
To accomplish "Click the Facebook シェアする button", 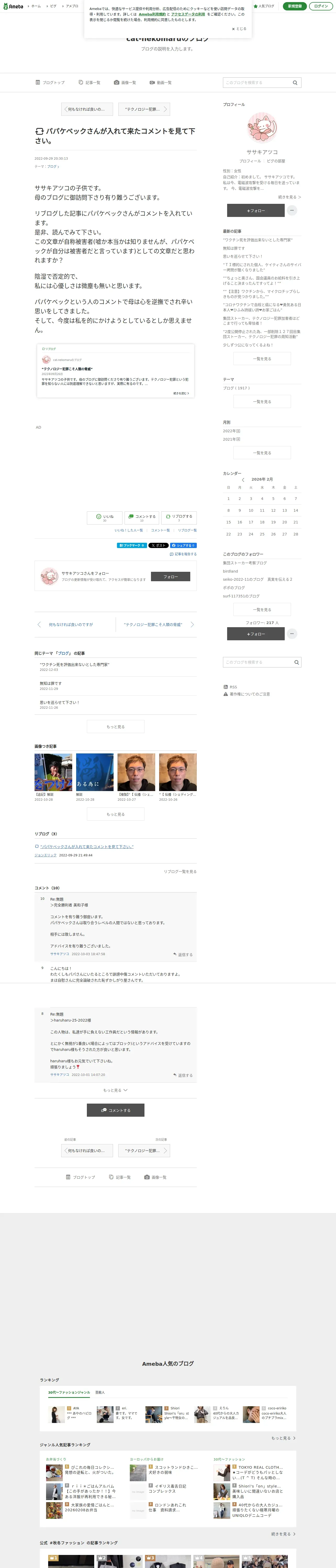I will [x=183, y=545].
